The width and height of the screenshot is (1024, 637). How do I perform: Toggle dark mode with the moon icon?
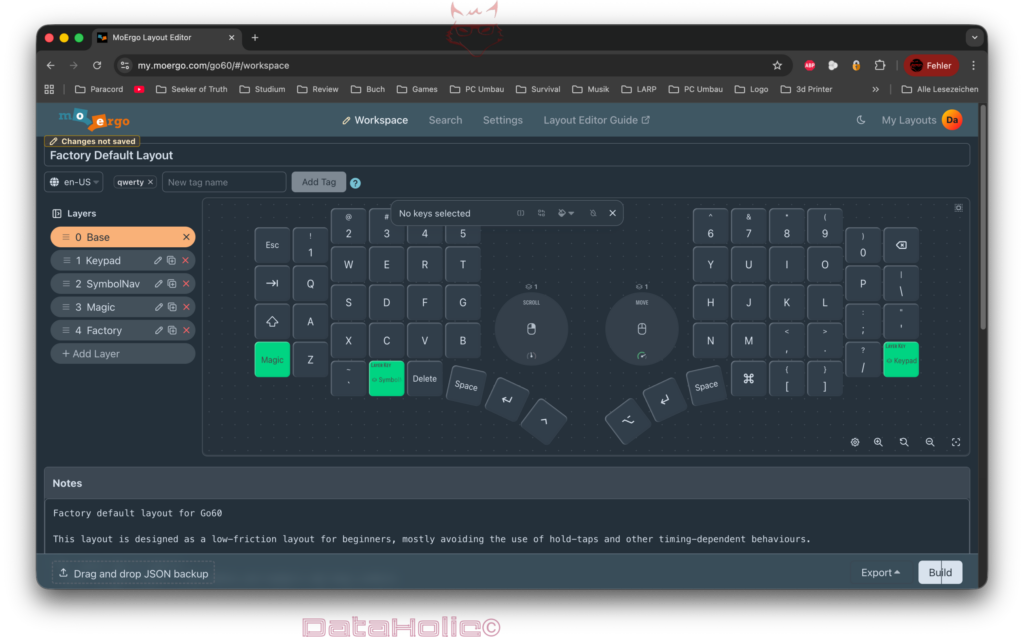[x=861, y=120]
